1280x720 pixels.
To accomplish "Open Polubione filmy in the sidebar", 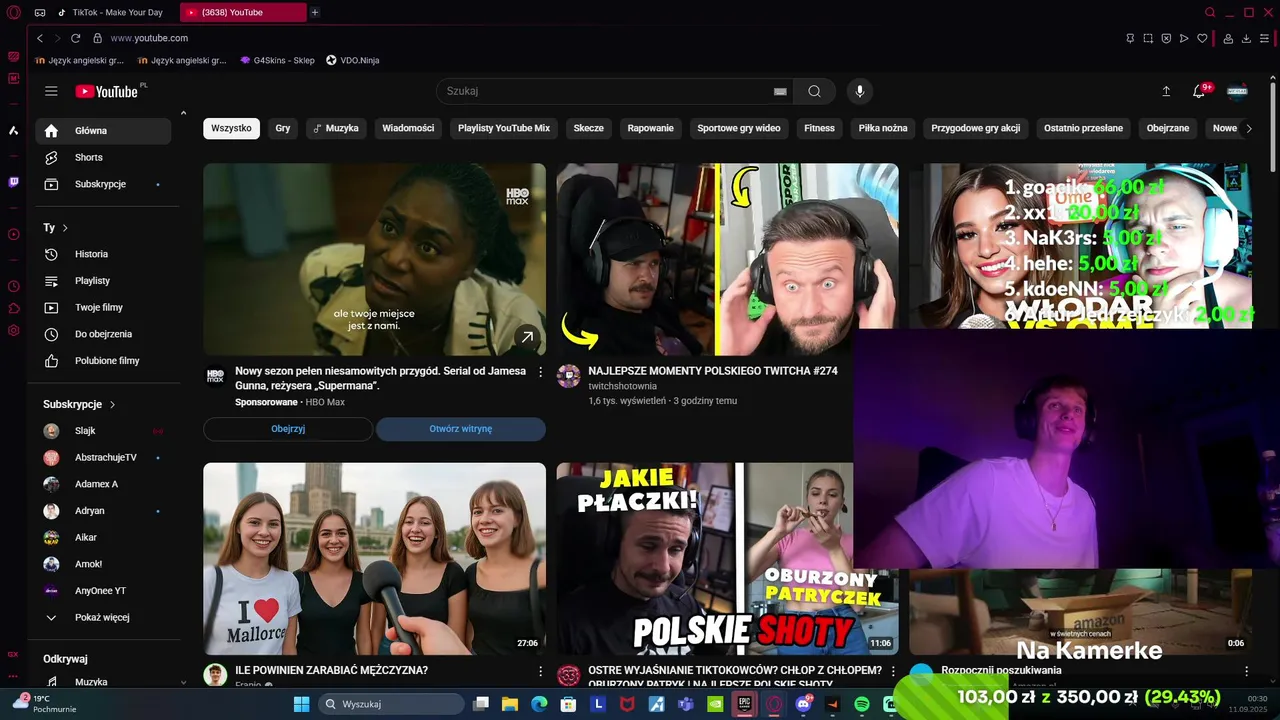I will [x=103, y=361].
